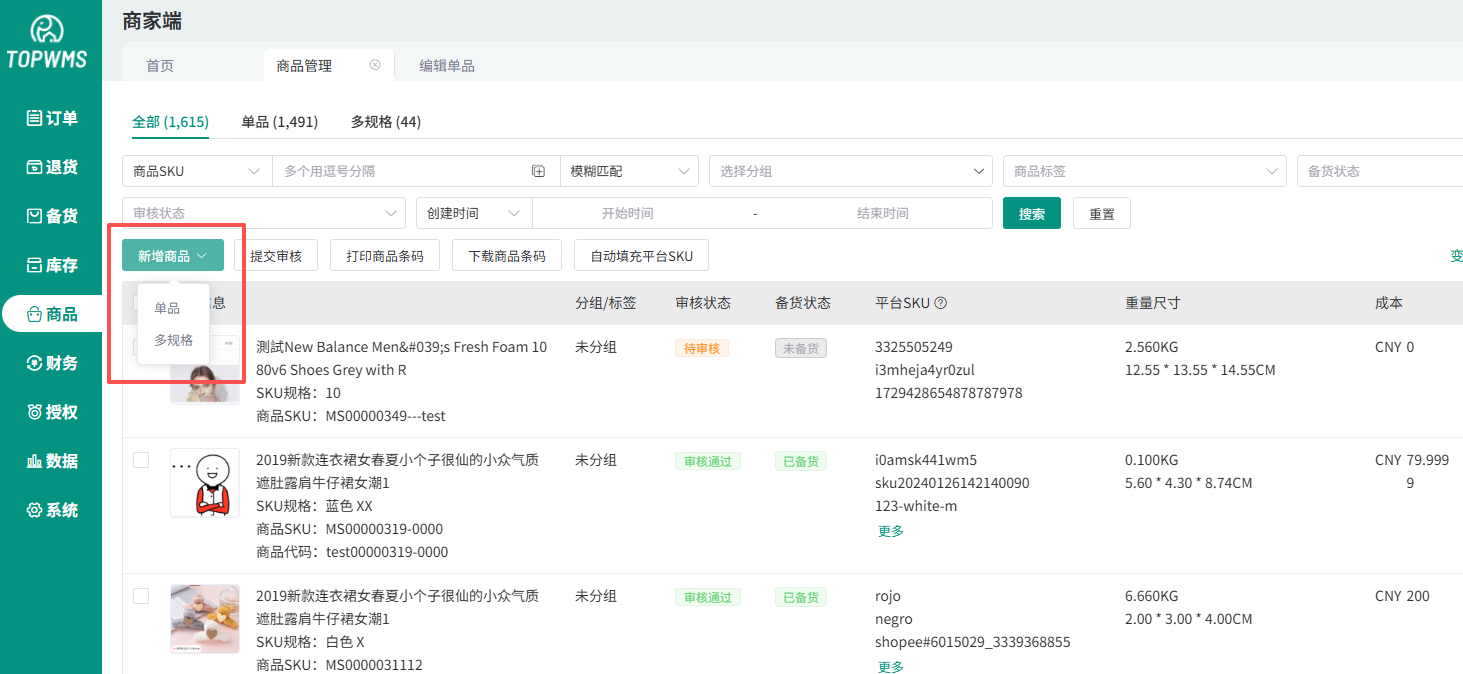Screen dimensions: 1463x674
Task: Open the 订单 orders sidebar icon
Action: click(34, 118)
